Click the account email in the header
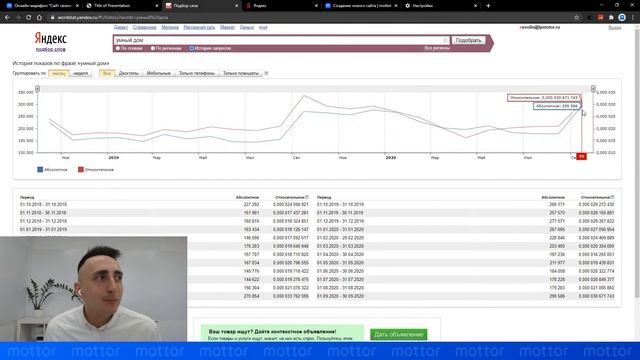This screenshot has height=360, width=640. 540,27
